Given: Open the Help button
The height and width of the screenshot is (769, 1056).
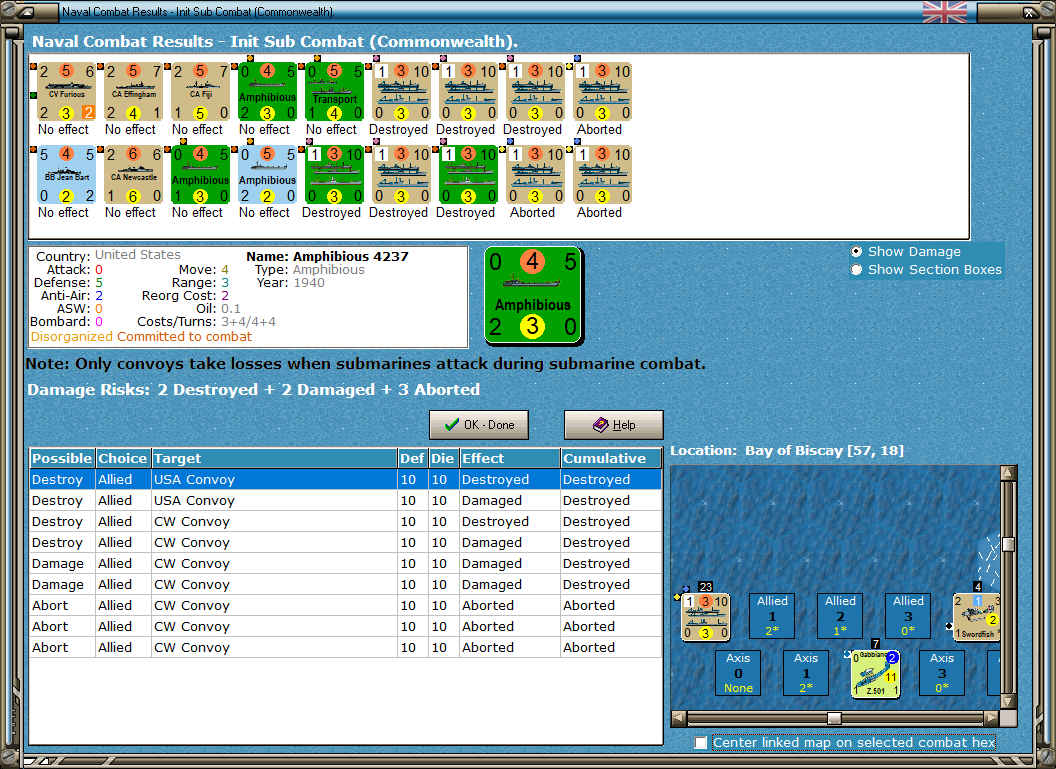Looking at the screenshot, I should 614,425.
